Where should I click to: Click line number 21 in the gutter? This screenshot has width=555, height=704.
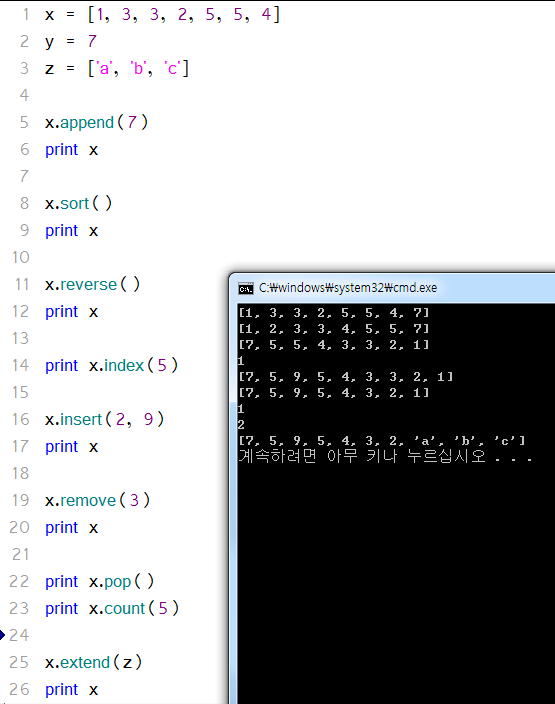(20, 554)
